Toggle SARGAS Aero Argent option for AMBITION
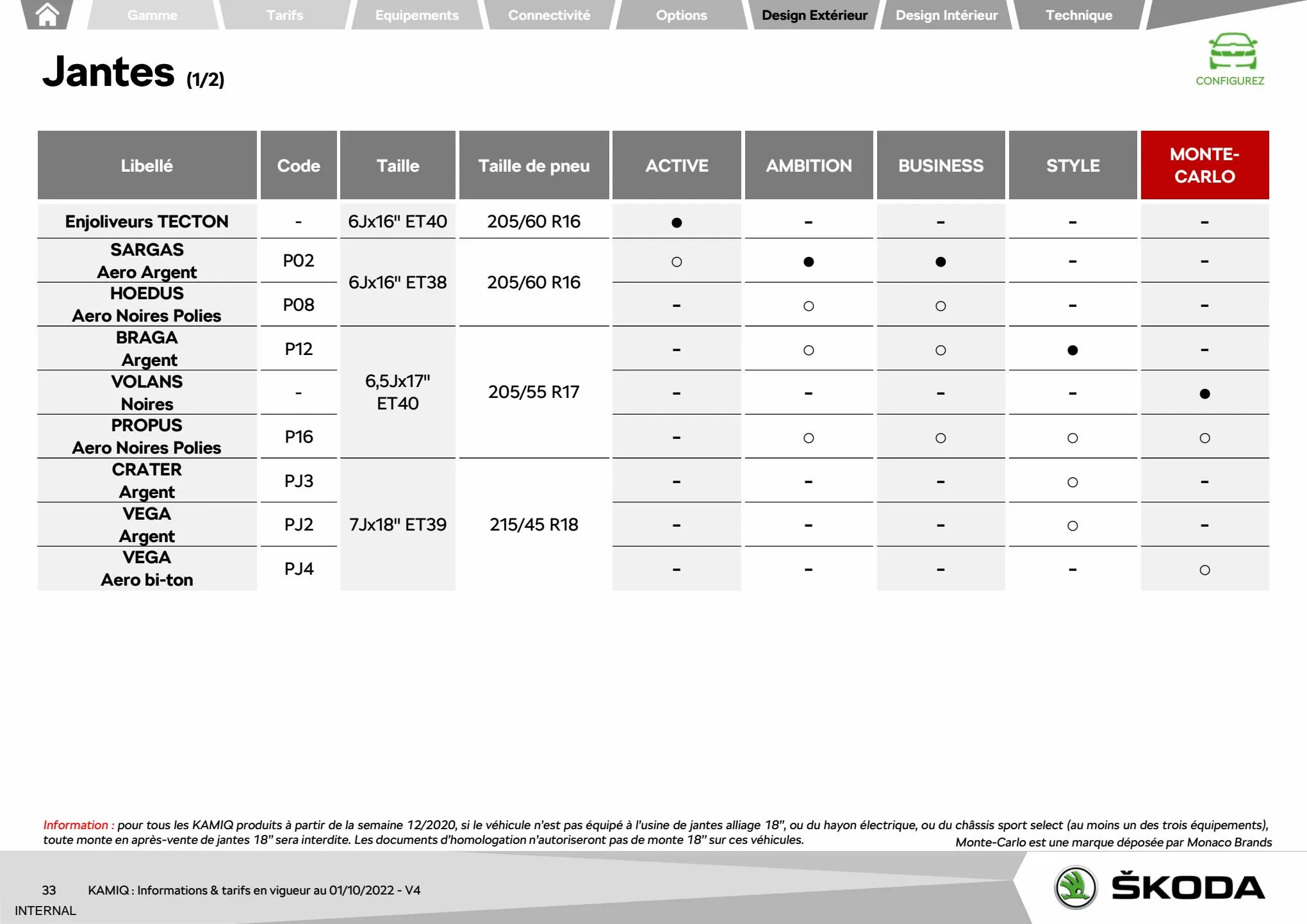The width and height of the screenshot is (1307, 924). 808,261
